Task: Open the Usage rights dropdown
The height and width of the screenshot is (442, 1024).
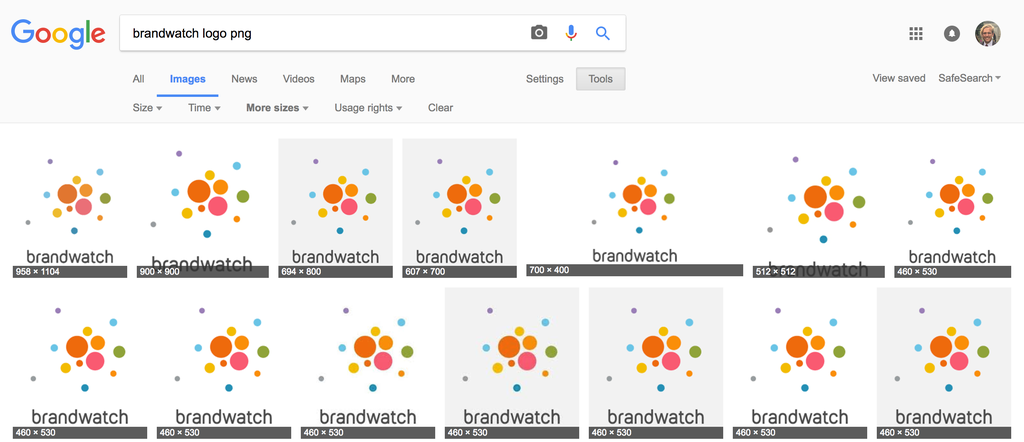Action: pos(368,108)
